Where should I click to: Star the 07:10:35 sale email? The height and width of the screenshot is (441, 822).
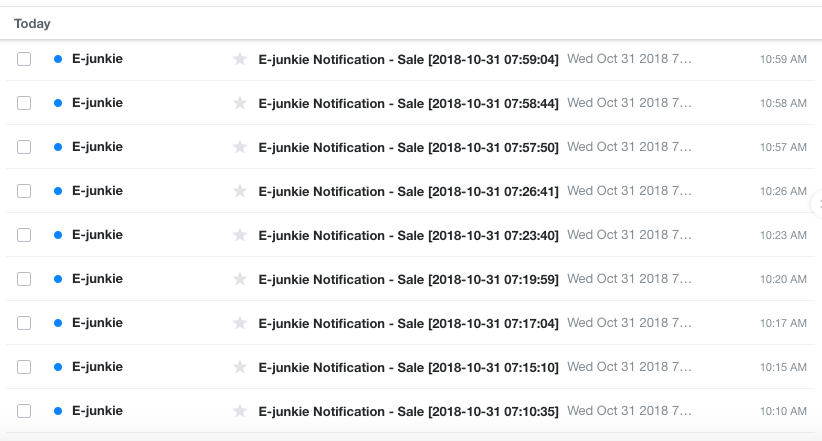(239, 411)
